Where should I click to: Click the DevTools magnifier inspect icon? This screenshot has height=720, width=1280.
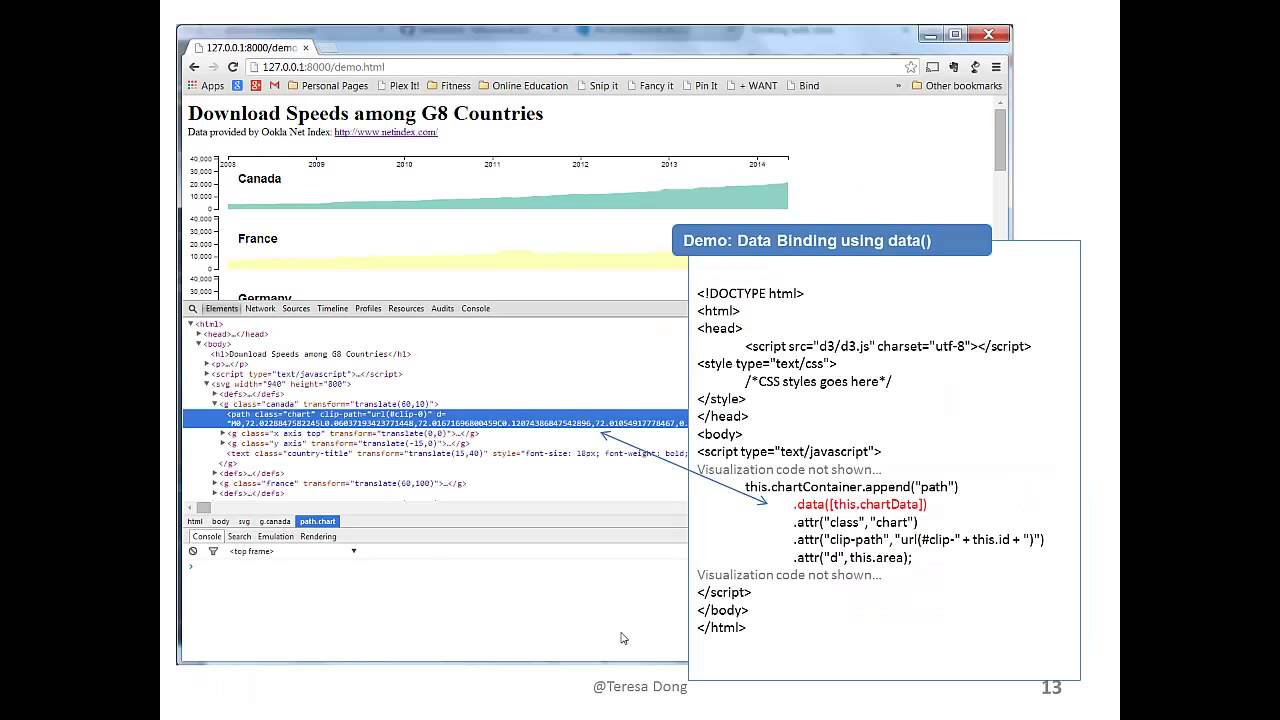click(193, 309)
